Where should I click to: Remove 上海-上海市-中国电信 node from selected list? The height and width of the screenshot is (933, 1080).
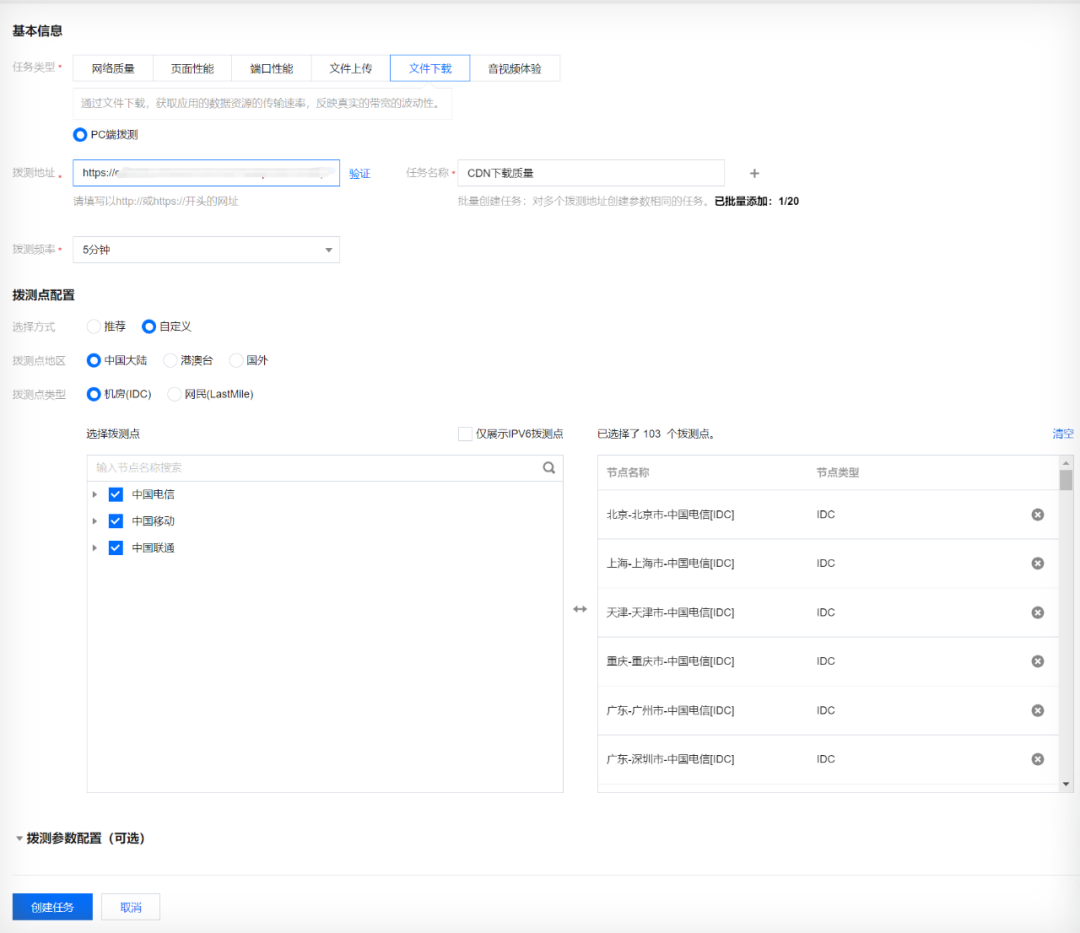click(1037, 563)
